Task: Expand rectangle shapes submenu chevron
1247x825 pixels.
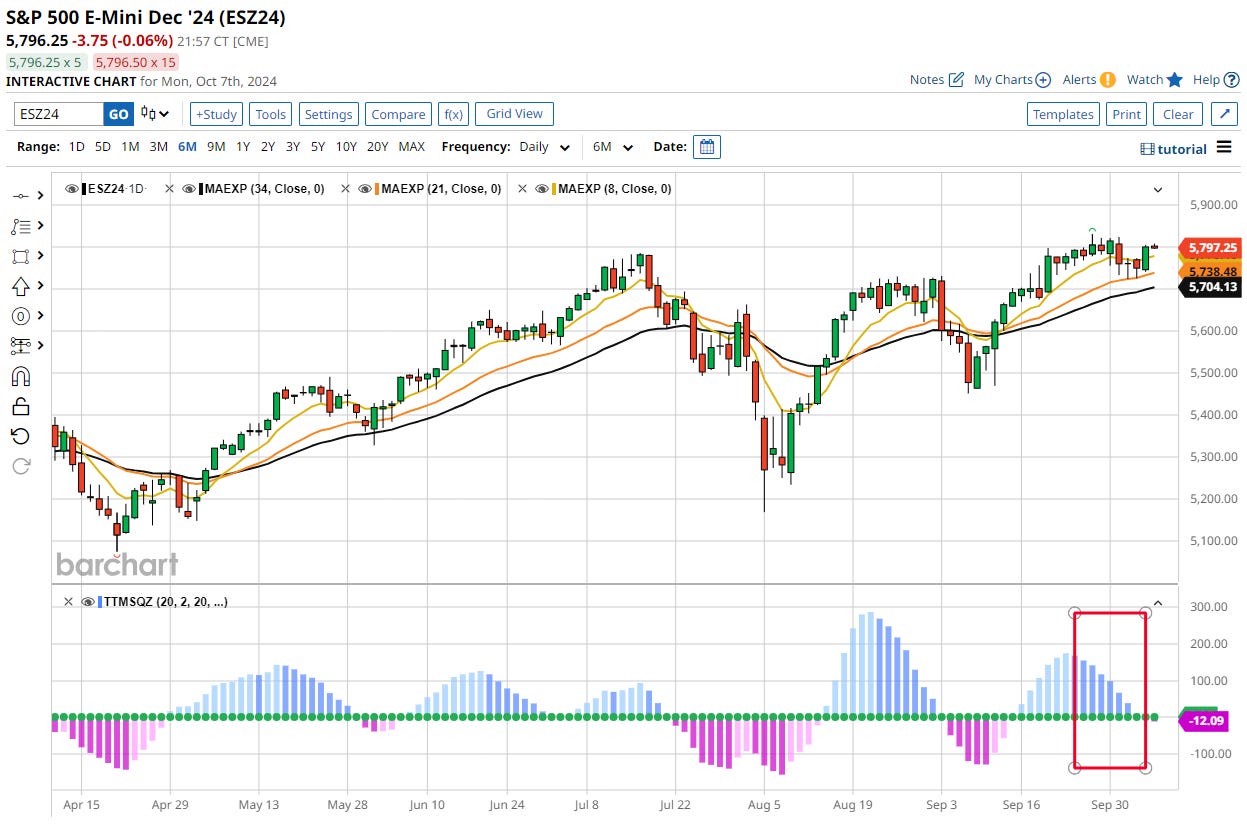Action: pyautogui.click(x=41, y=256)
